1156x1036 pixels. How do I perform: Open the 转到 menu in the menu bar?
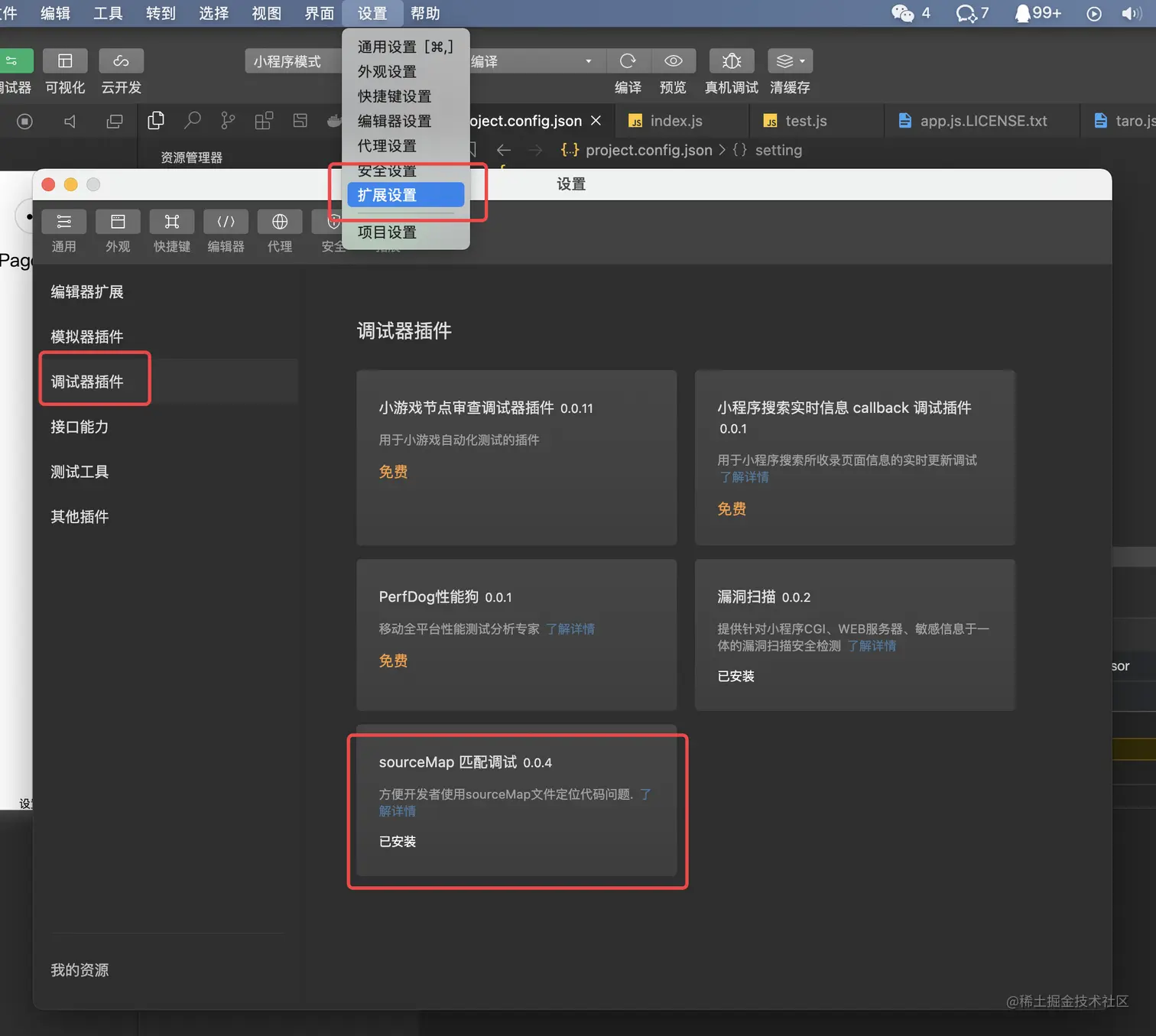click(x=161, y=14)
